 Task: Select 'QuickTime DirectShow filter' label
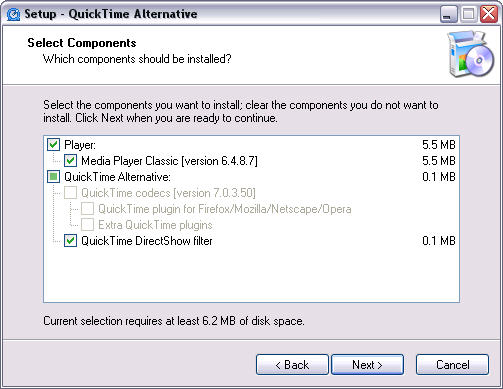coord(147,241)
